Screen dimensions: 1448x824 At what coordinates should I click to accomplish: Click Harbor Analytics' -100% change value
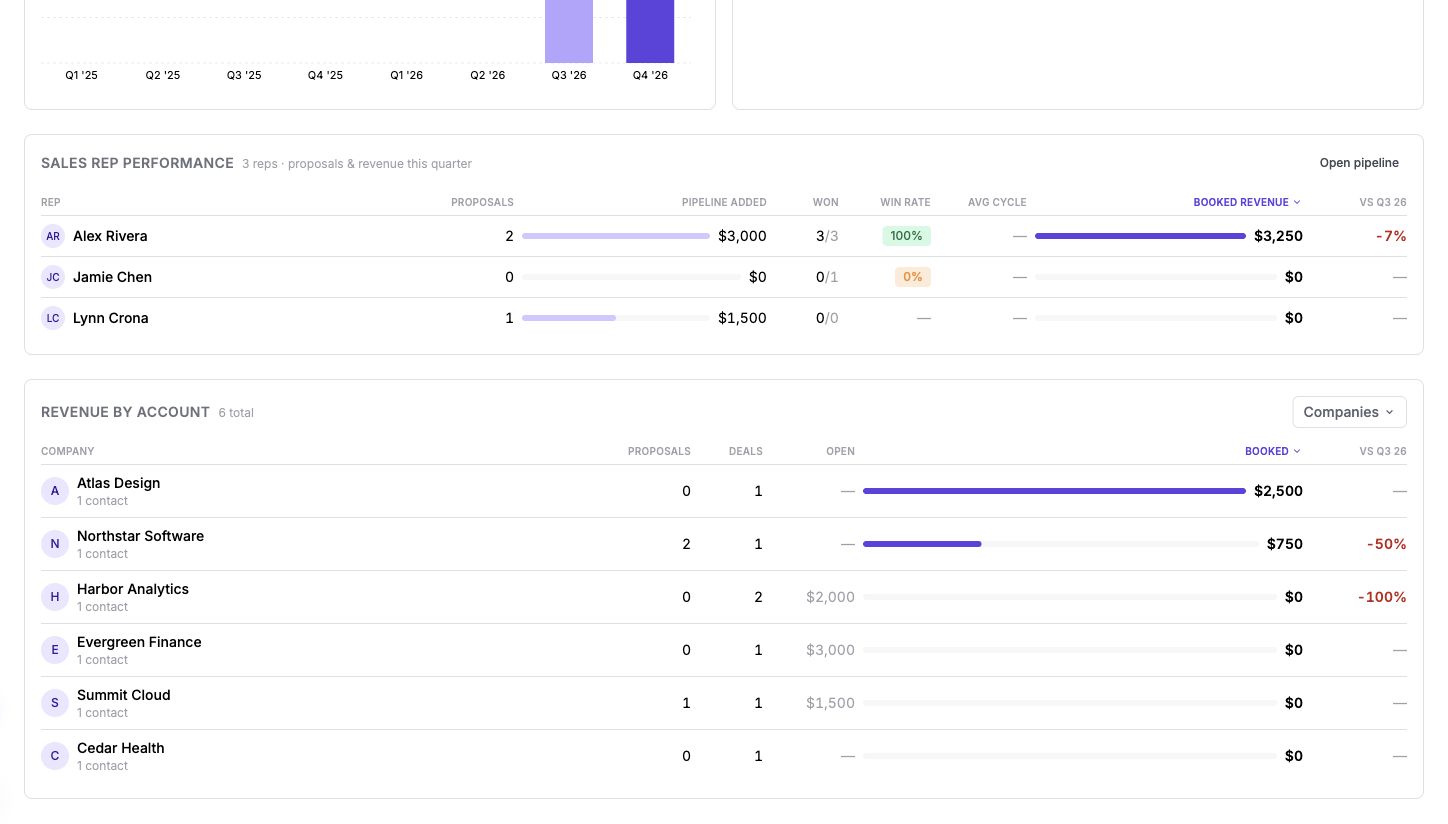(x=1382, y=597)
